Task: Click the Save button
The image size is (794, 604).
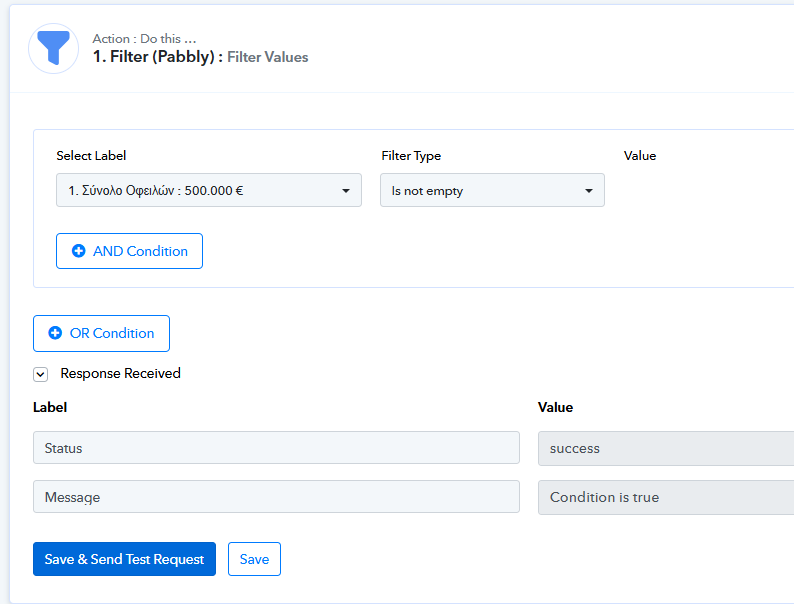Action: [x=254, y=559]
